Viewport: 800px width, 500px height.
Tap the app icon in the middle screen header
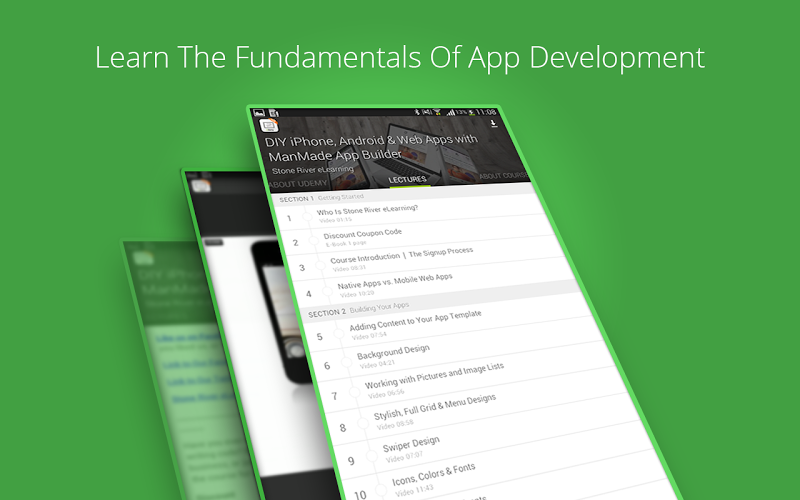(201, 185)
